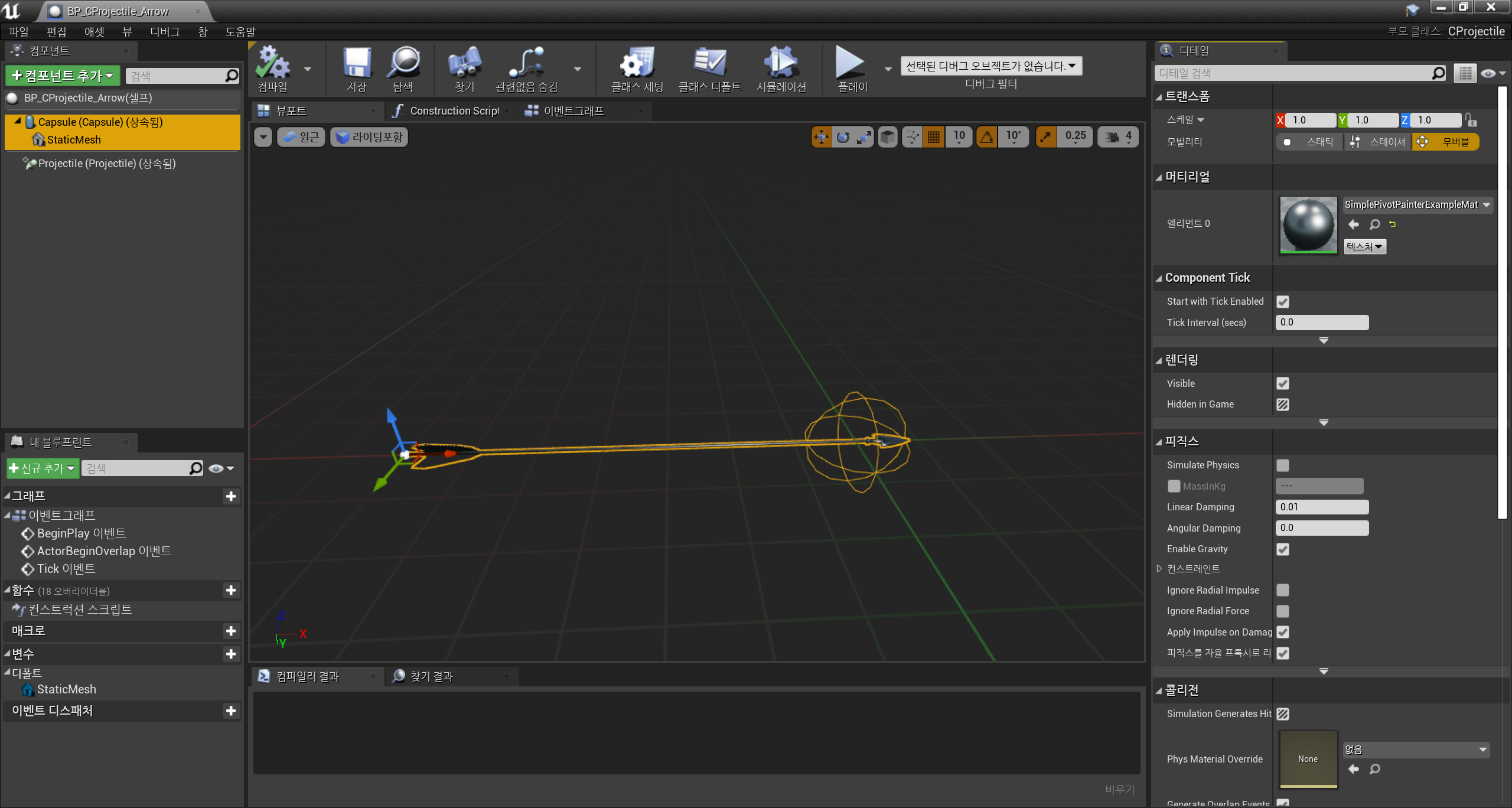Open the debug object dropdown

tap(990, 66)
